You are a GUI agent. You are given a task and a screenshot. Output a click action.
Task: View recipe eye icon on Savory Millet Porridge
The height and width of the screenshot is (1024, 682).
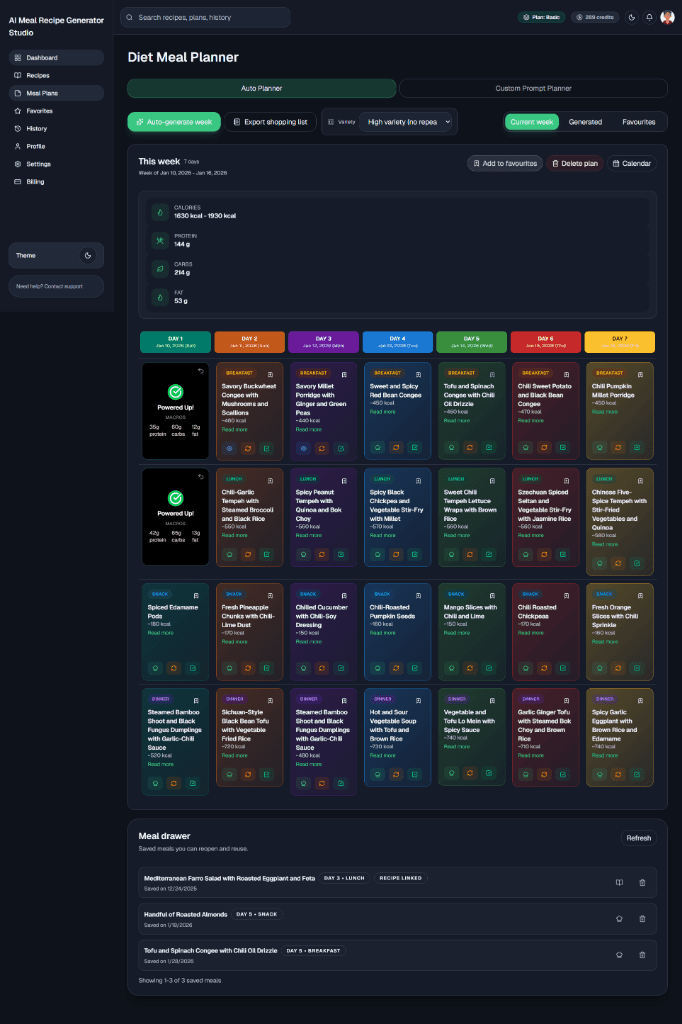pos(303,449)
